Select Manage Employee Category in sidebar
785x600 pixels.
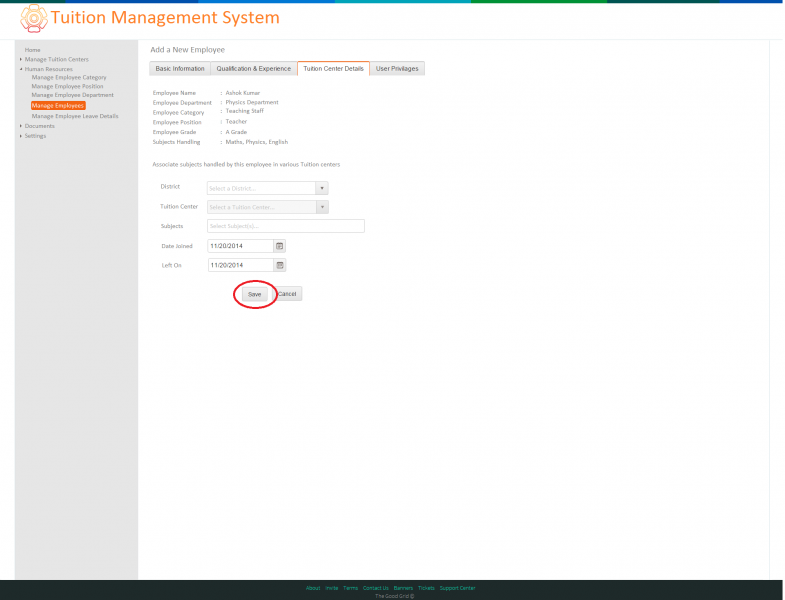(x=69, y=78)
